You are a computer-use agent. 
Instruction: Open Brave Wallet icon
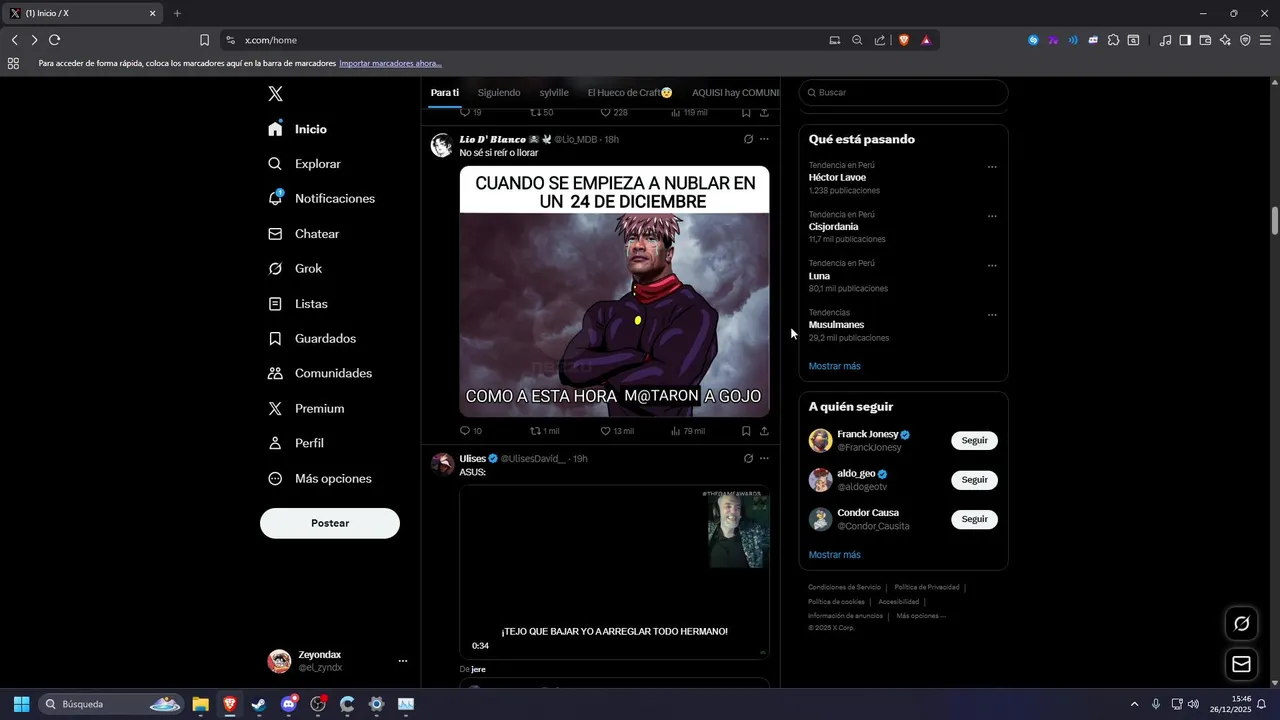(x=1205, y=40)
